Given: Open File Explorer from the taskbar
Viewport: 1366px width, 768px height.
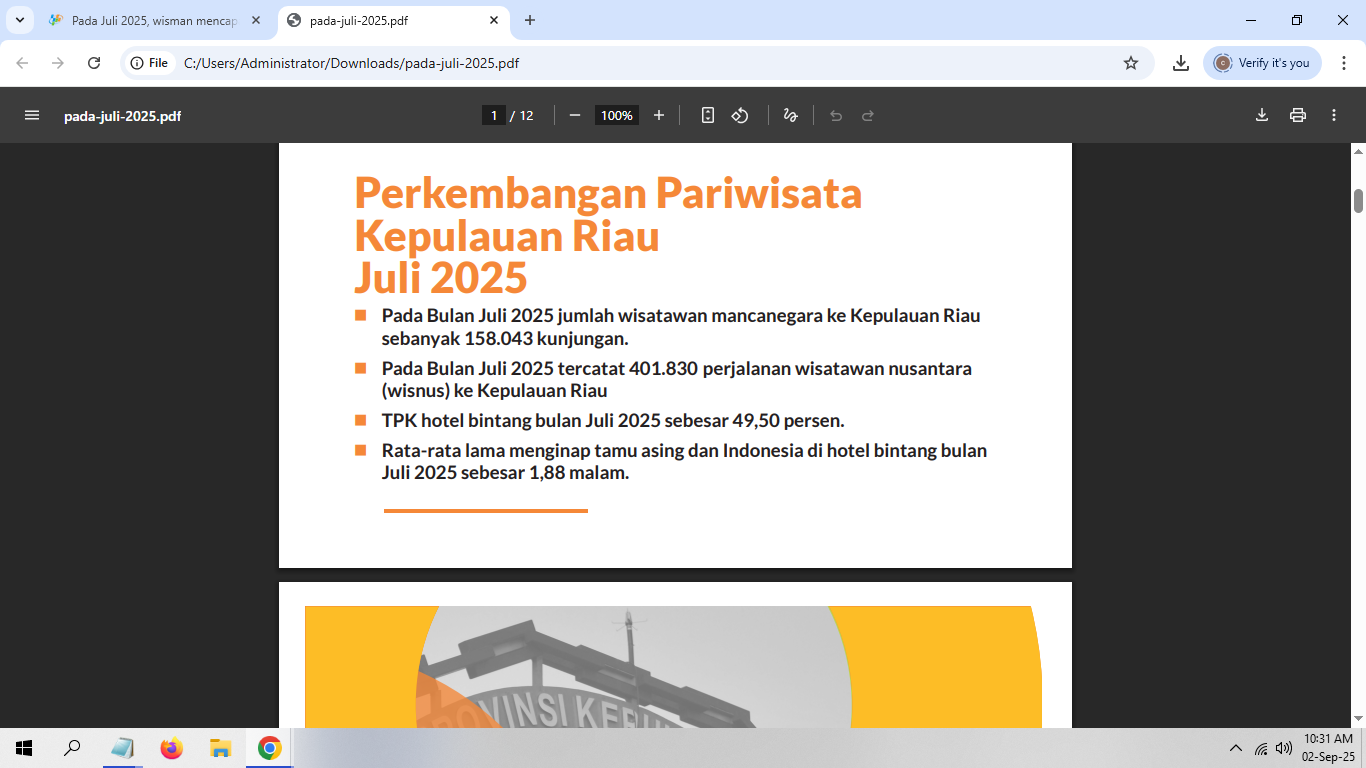Looking at the screenshot, I should [x=221, y=748].
